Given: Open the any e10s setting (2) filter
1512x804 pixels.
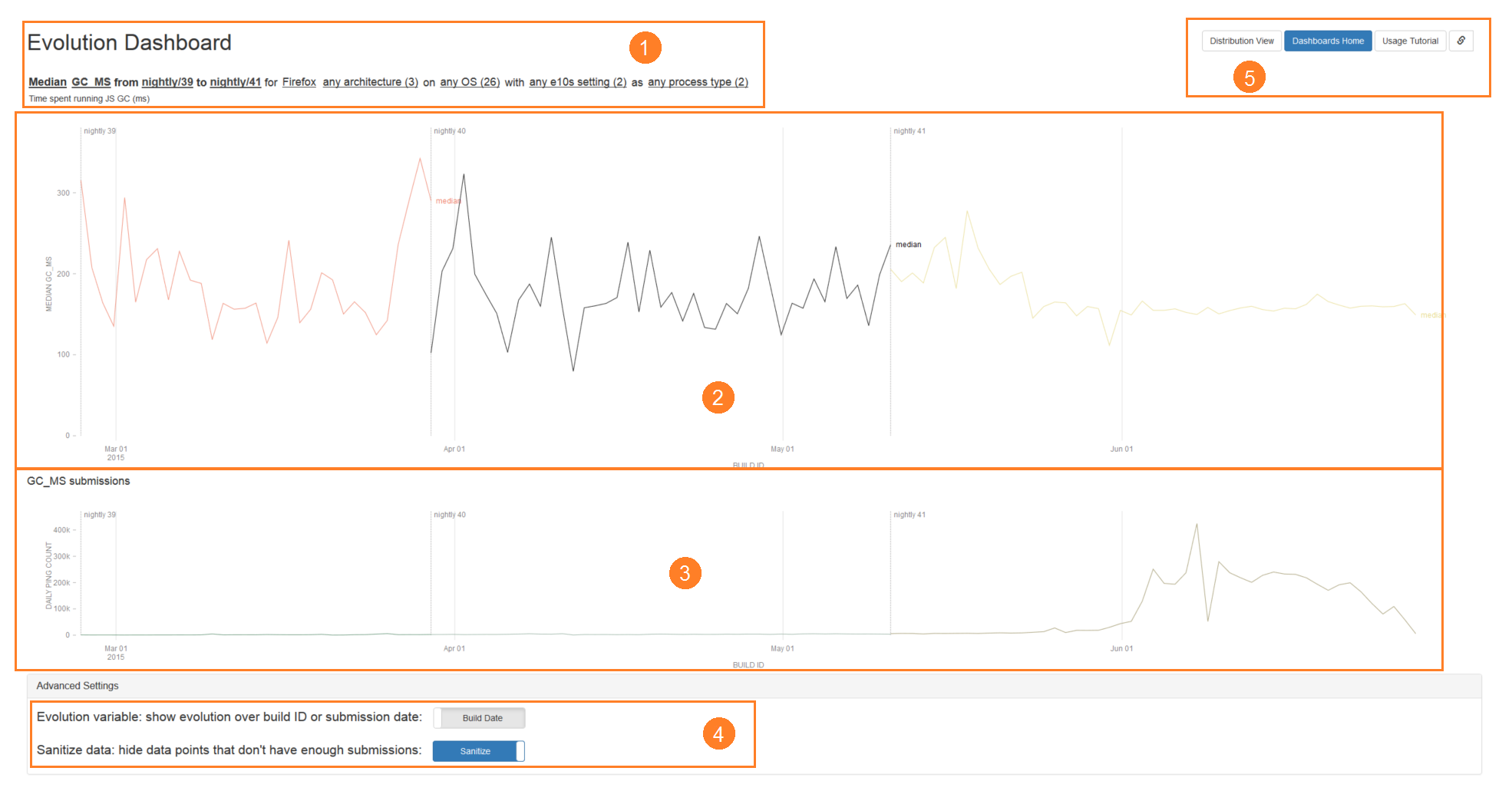Looking at the screenshot, I should 577,82.
